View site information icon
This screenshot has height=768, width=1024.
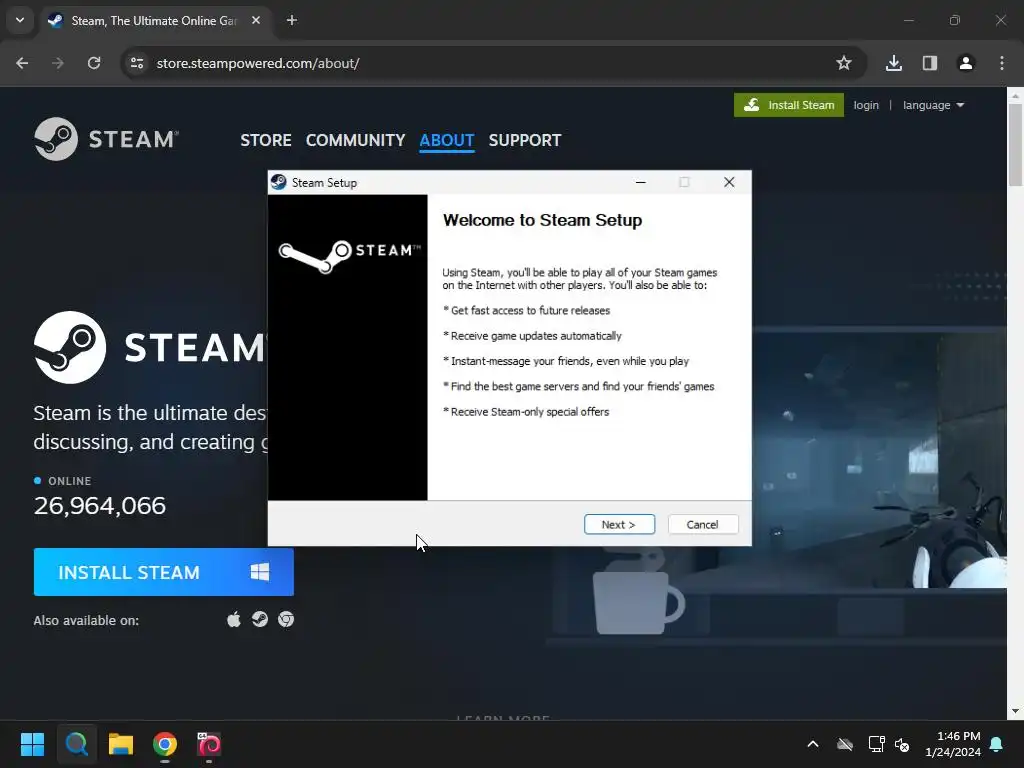pyautogui.click(x=136, y=63)
